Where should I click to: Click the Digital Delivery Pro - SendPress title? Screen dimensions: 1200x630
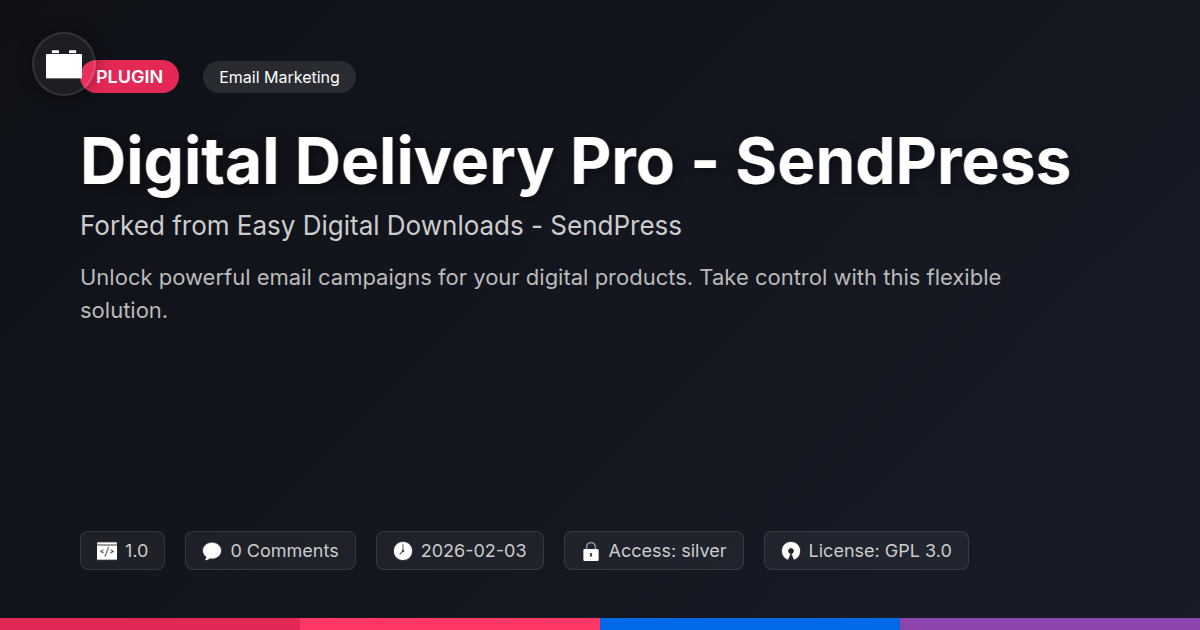pyautogui.click(x=575, y=162)
